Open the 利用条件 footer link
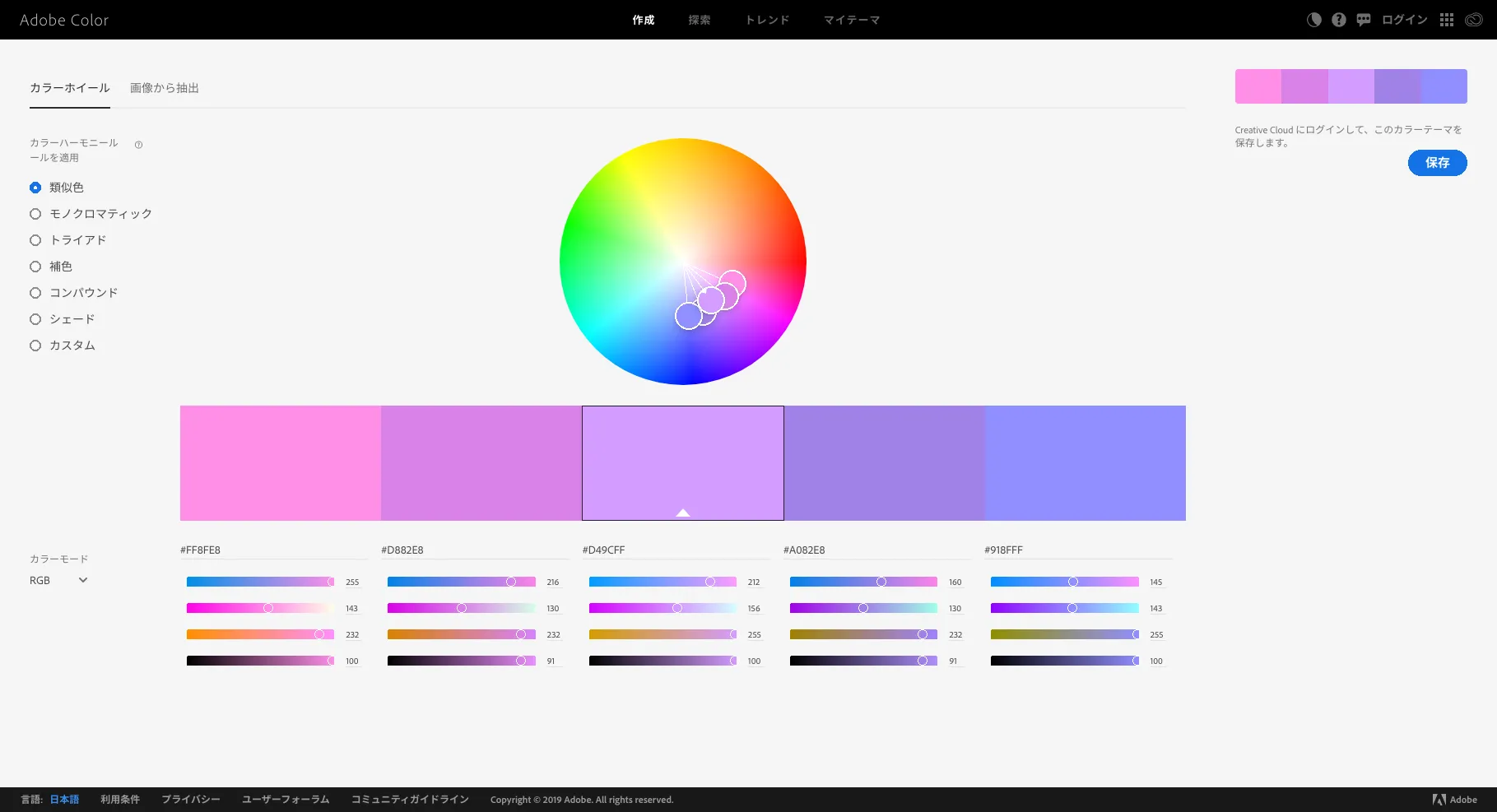1497x812 pixels. pos(120,800)
